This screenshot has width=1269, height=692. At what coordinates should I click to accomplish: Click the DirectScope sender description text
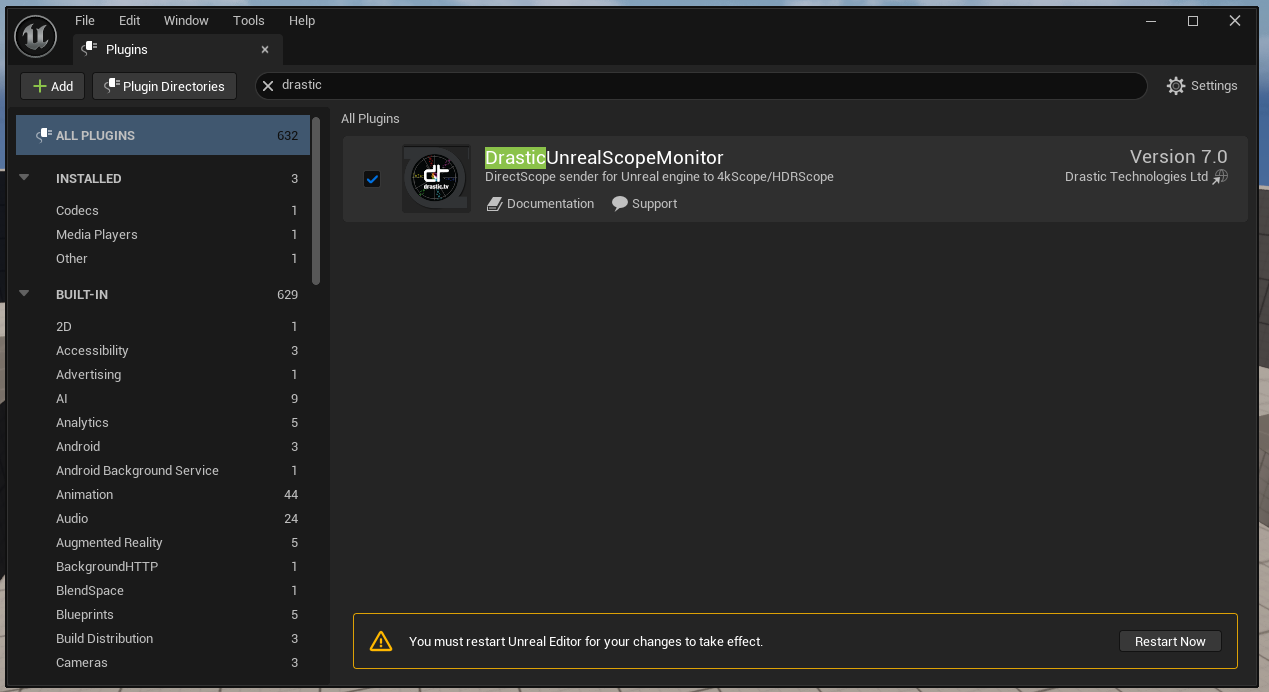[x=659, y=177]
